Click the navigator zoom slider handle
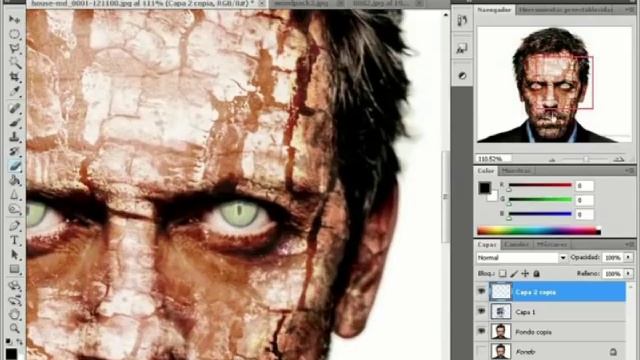The height and width of the screenshot is (360, 640). coord(586,159)
